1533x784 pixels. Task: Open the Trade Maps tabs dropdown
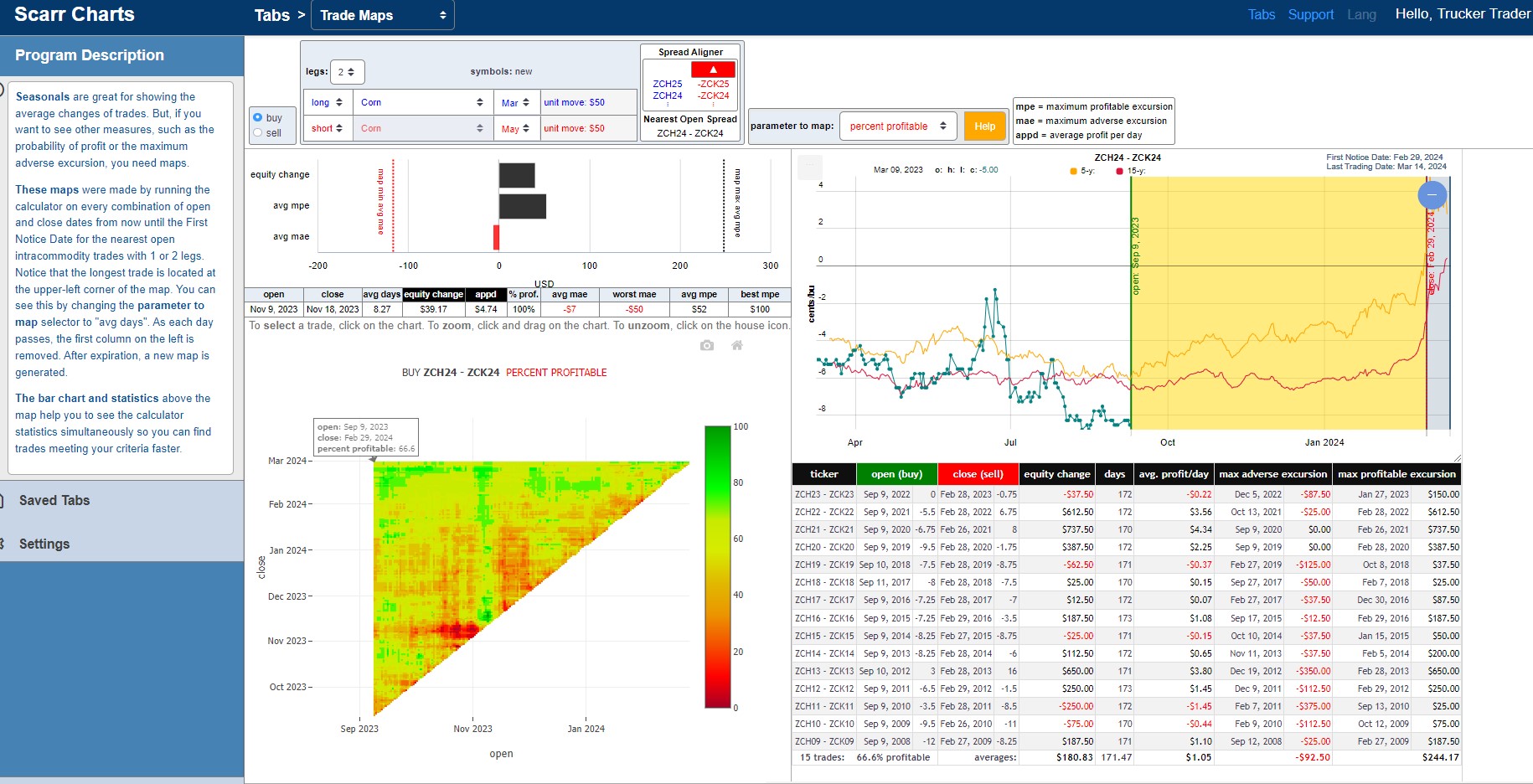pos(383,15)
